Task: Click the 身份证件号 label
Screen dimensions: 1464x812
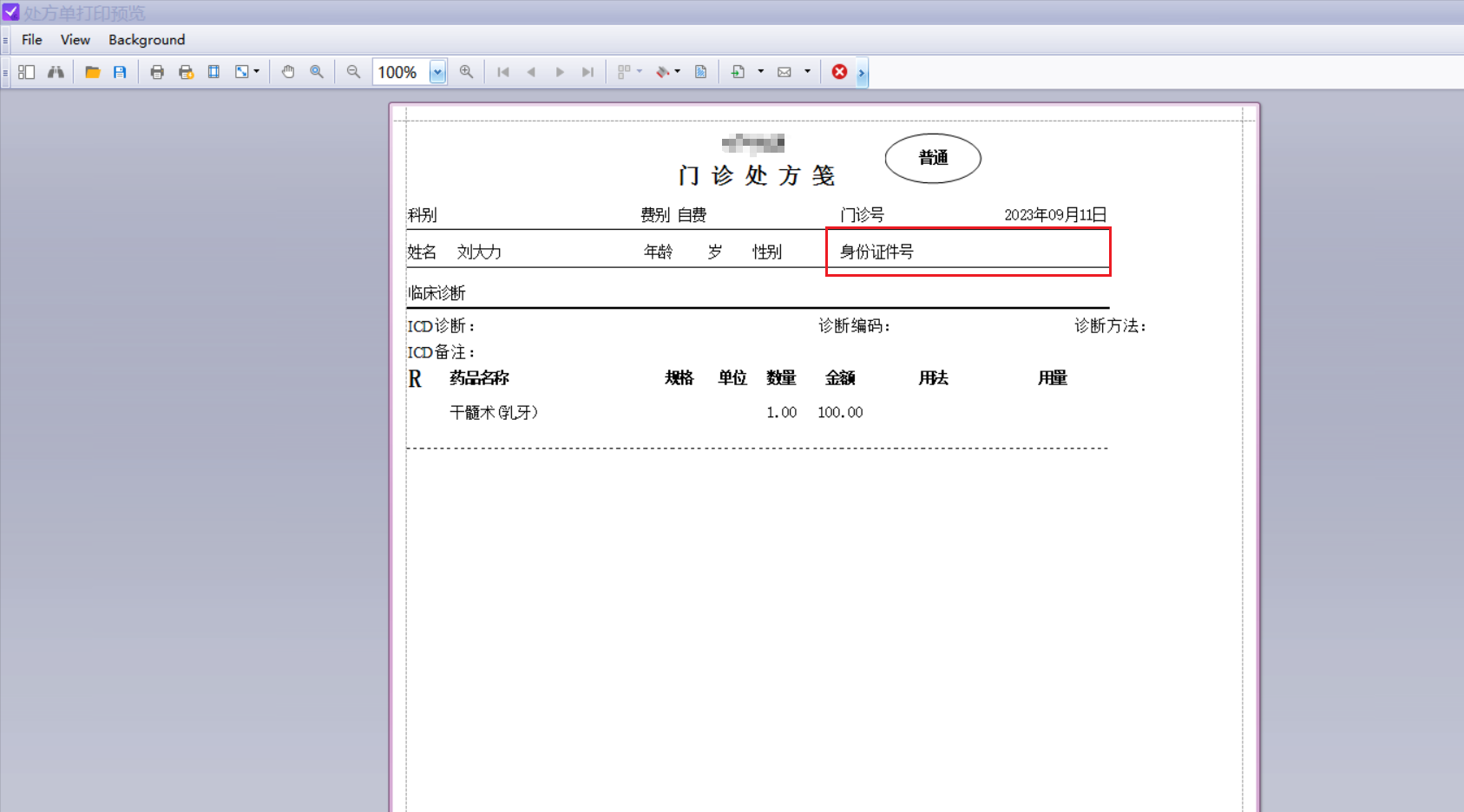Action: 876,252
